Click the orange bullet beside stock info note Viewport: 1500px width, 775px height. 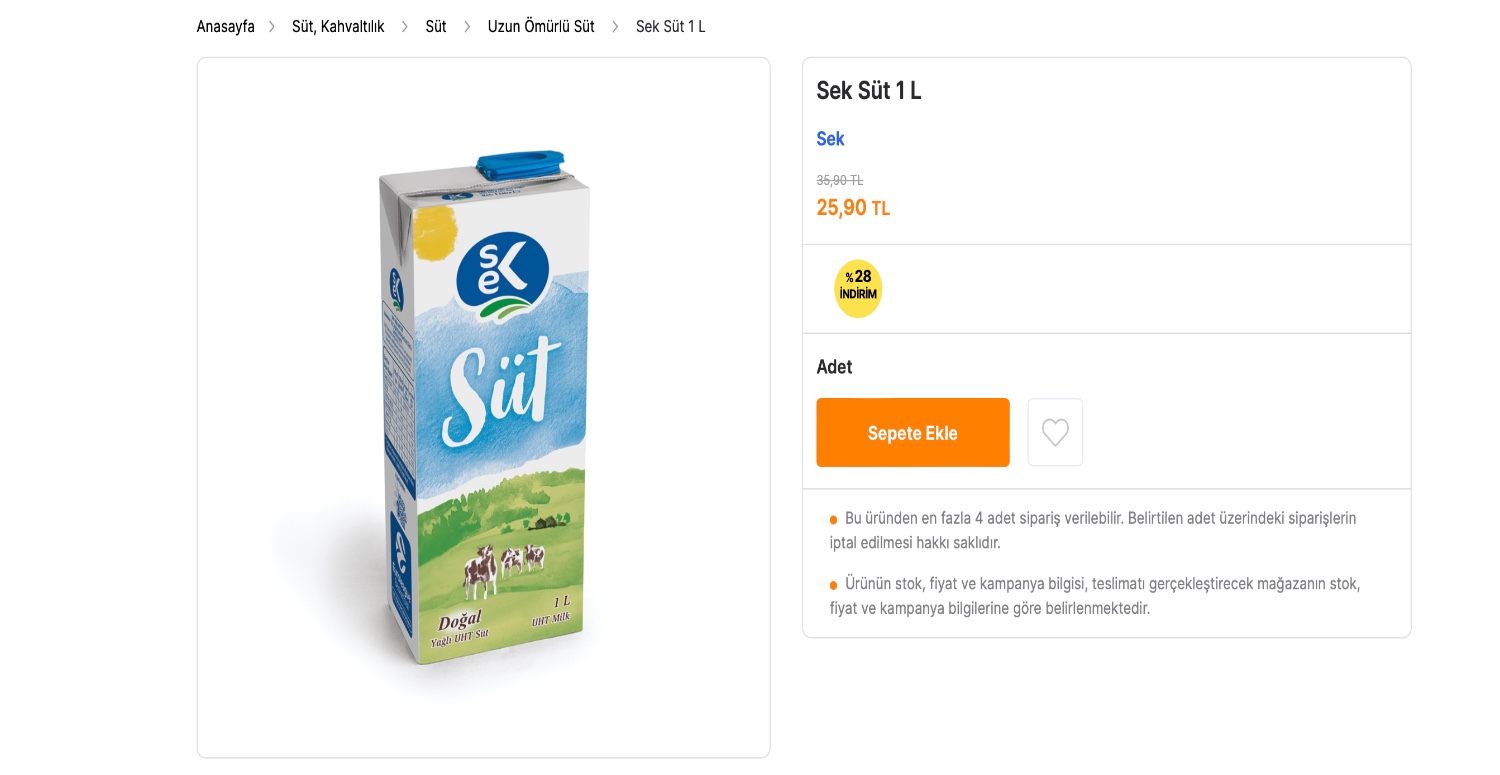(x=833, y=584)
